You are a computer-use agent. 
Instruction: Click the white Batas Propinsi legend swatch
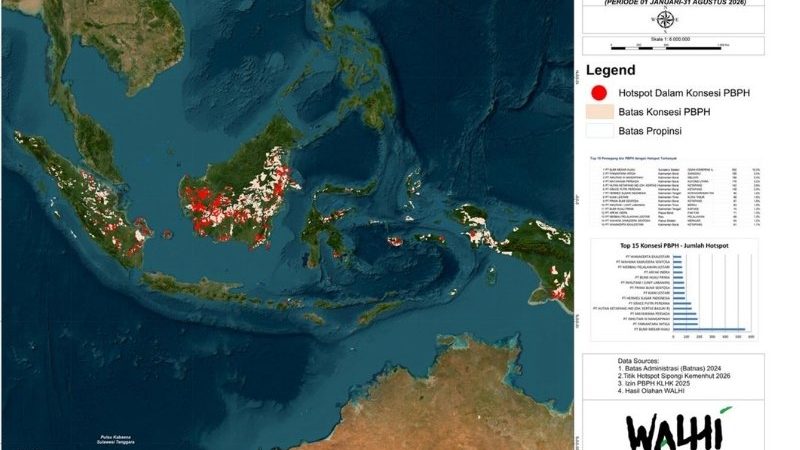(x=600, y=131)
